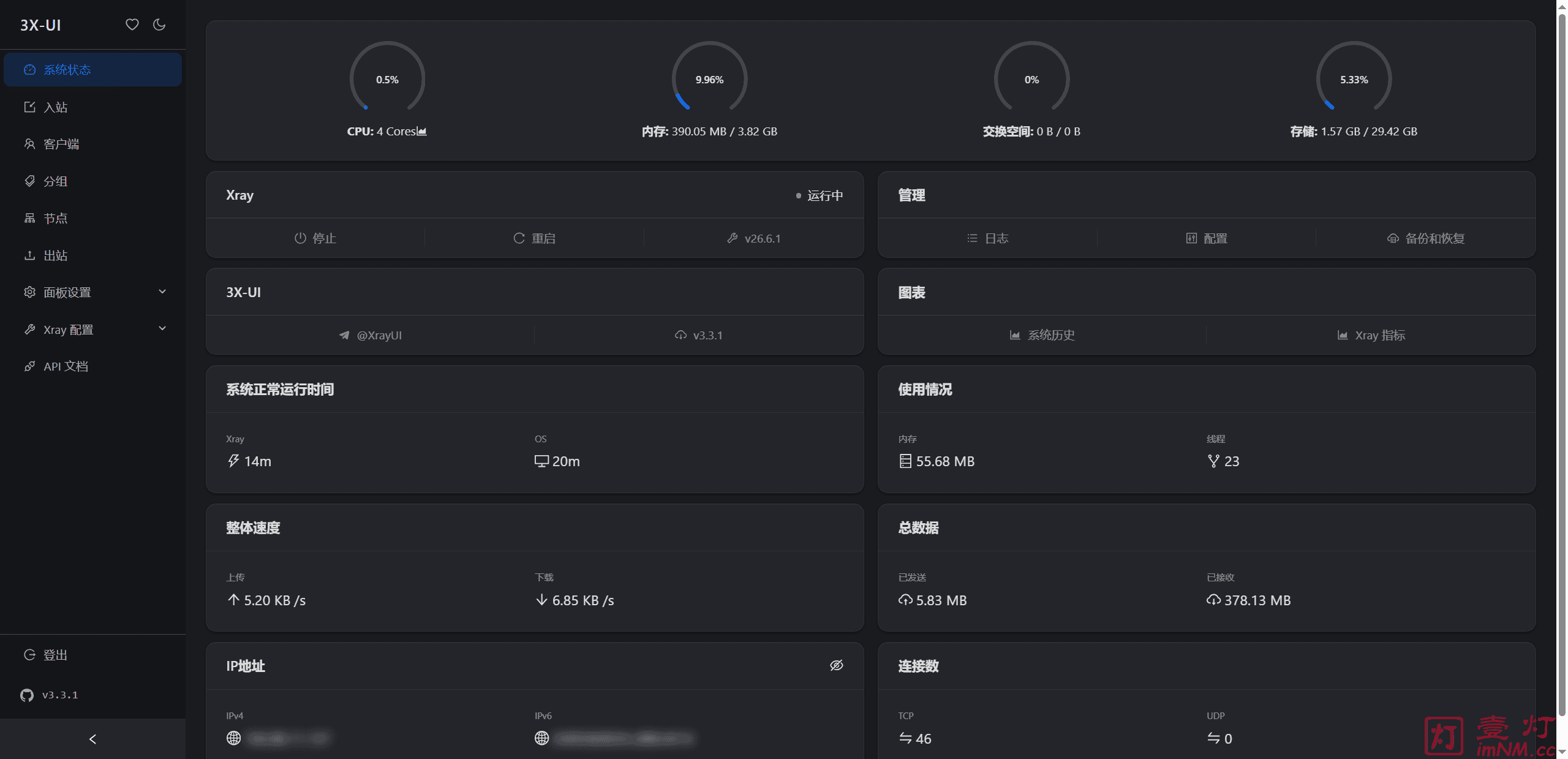Screen dimensions: 1568x759
Task: Go to 客户端 clients page
Action: pyautogui.click(x=92, y=144)
